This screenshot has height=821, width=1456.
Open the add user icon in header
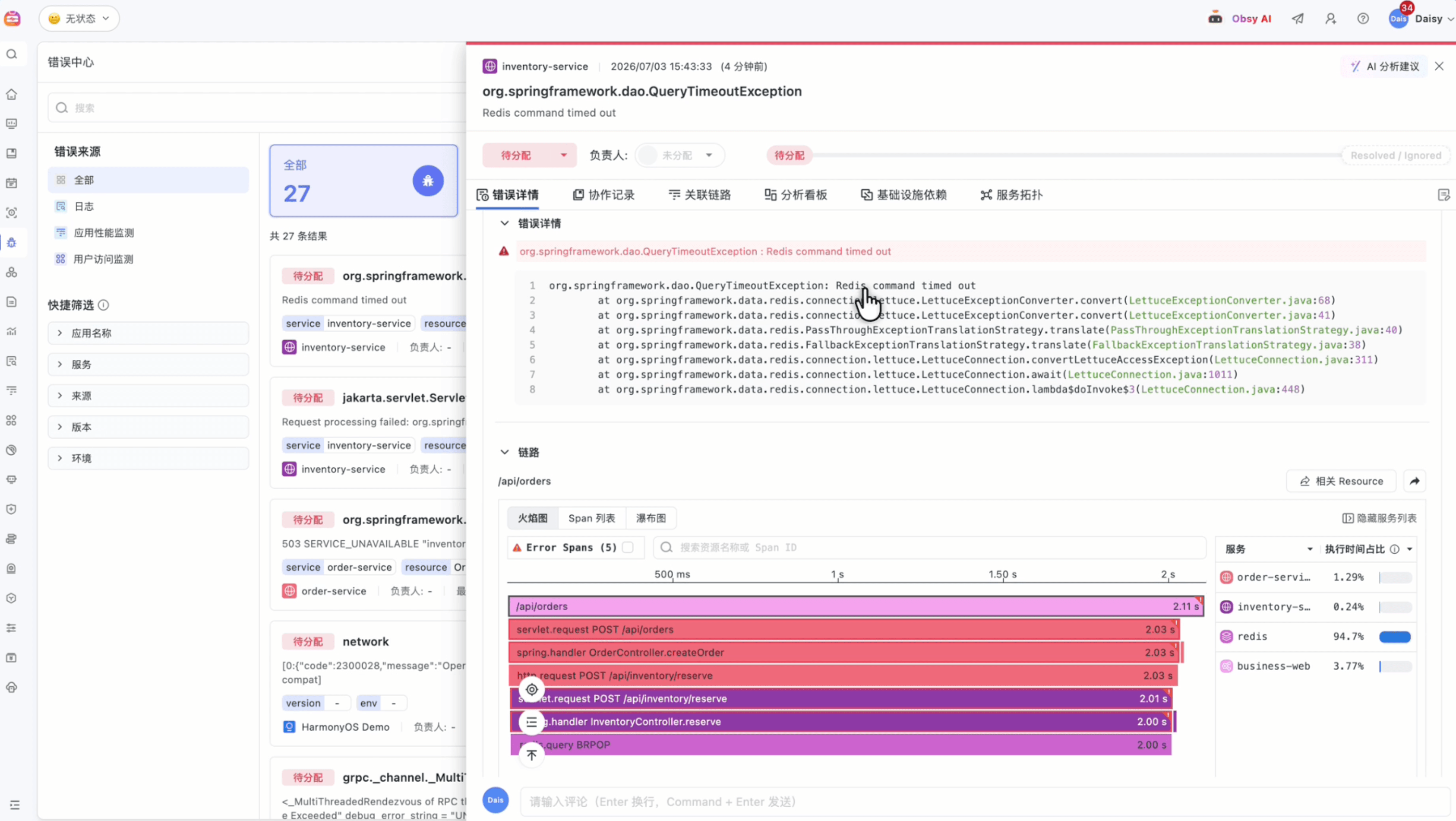coord(1330,19)
